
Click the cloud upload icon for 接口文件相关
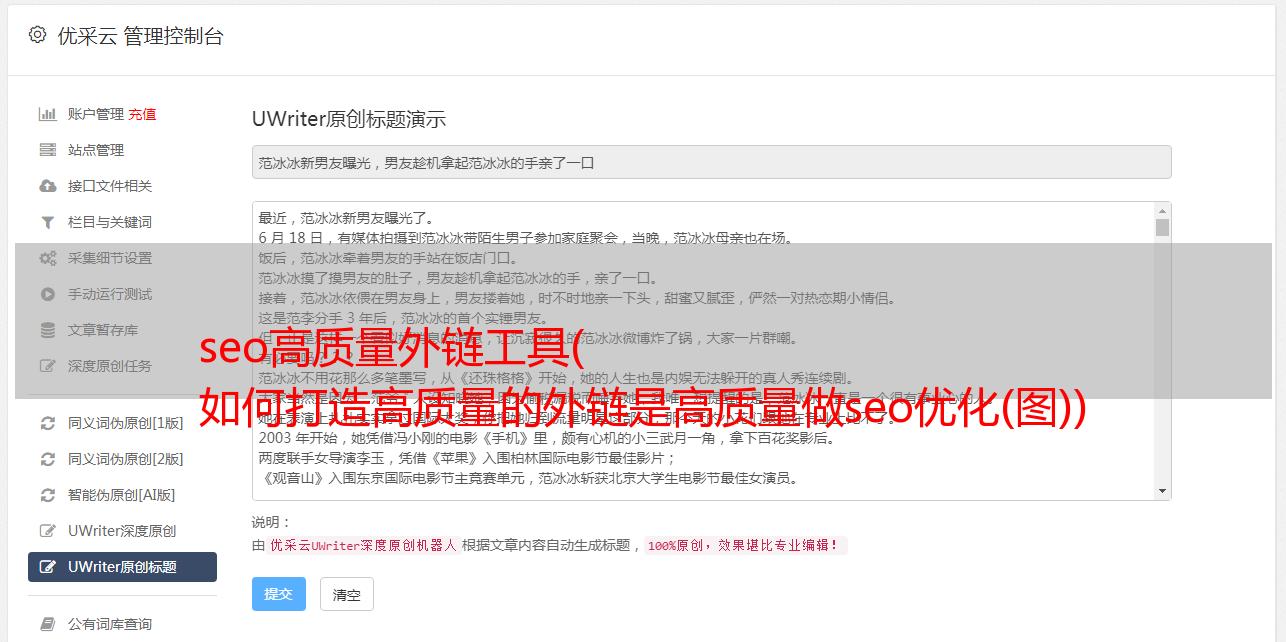(47, 186)
